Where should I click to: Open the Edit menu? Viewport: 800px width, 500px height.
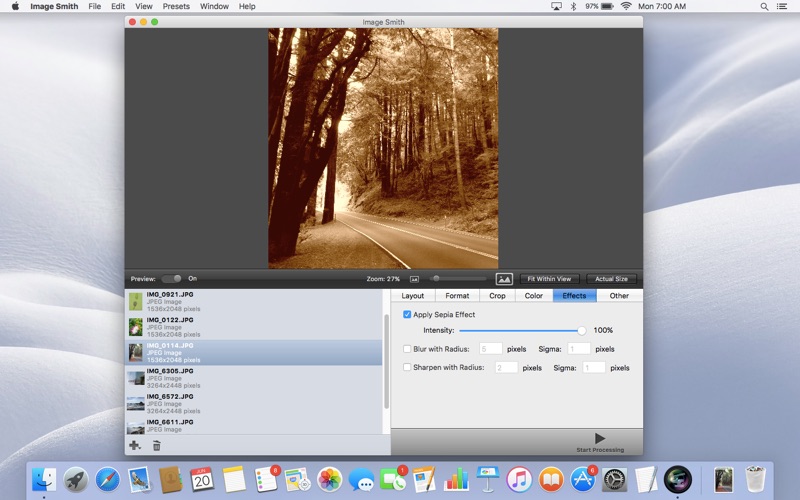coord(118,7)
